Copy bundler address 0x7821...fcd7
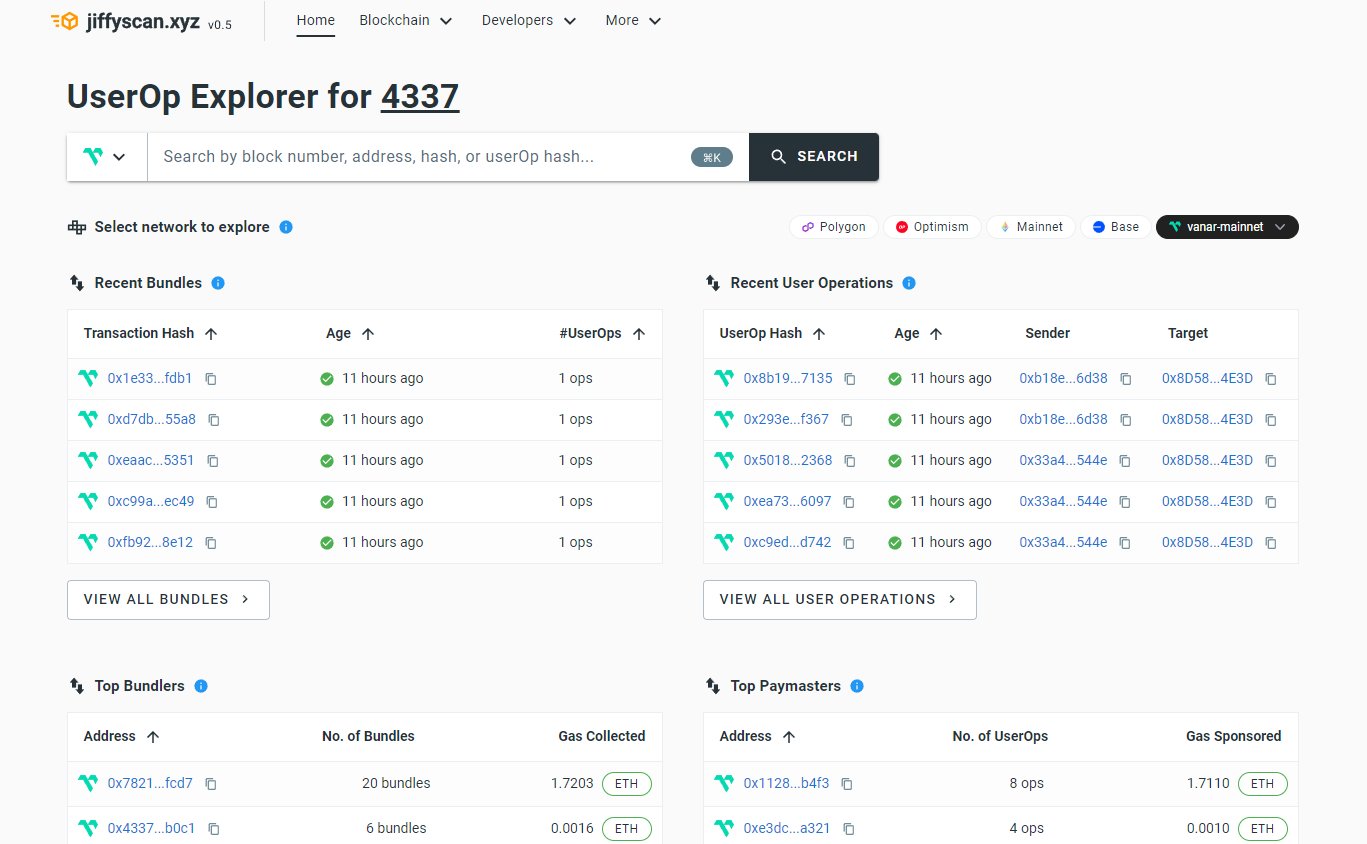This screenshot has width=1367, height=844. pos(211,784)
